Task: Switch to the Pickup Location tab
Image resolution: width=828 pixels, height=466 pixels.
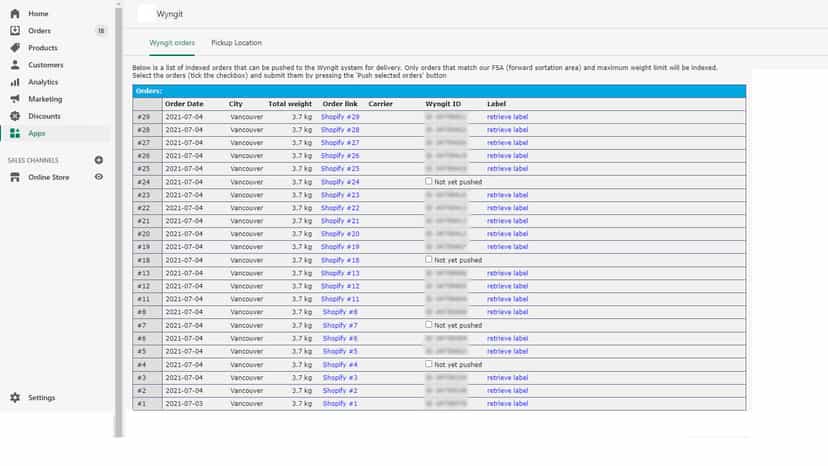Action: point(236,43)
